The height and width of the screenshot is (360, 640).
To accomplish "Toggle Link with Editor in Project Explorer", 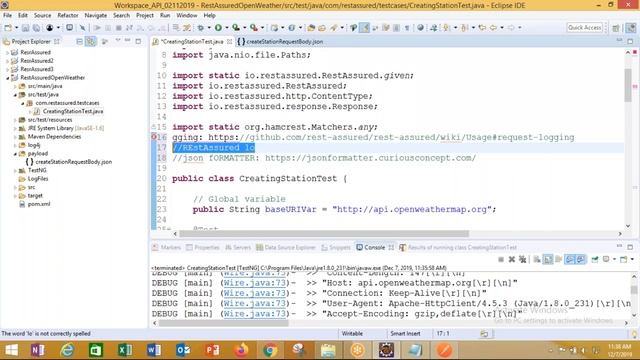I will pos(91,41).
